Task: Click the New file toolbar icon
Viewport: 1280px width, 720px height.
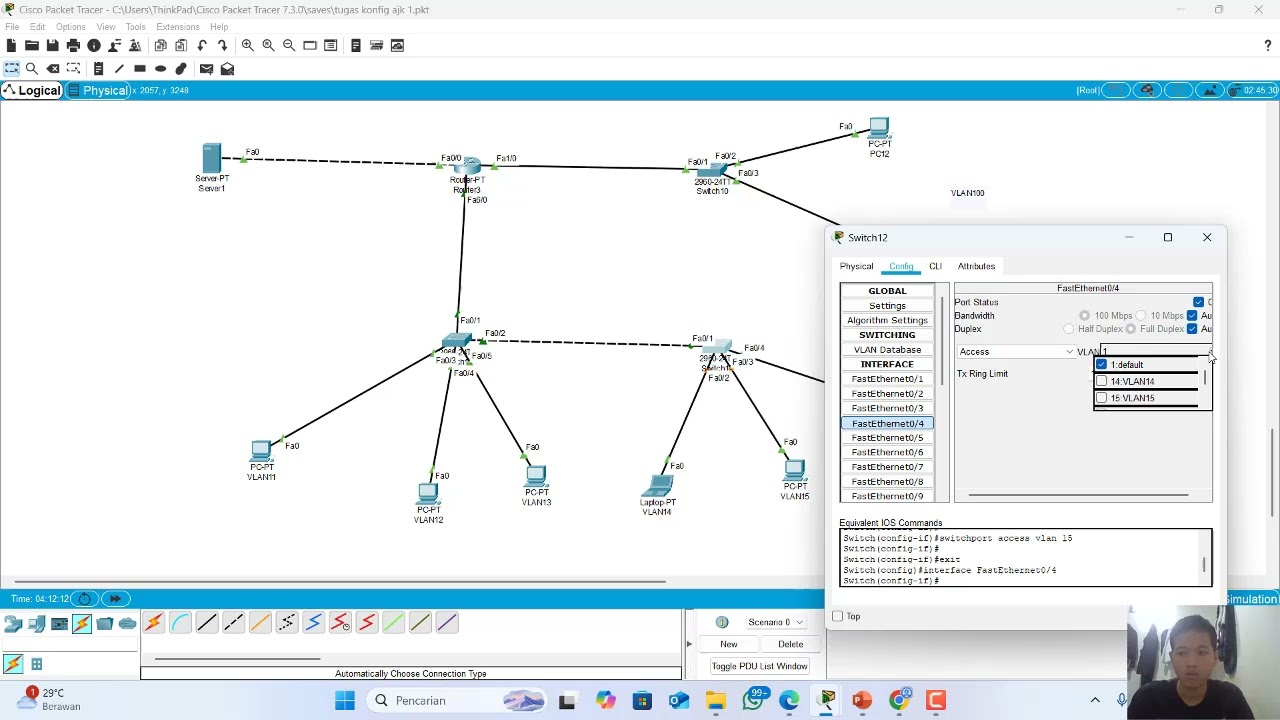Action: tap(11, 45)
